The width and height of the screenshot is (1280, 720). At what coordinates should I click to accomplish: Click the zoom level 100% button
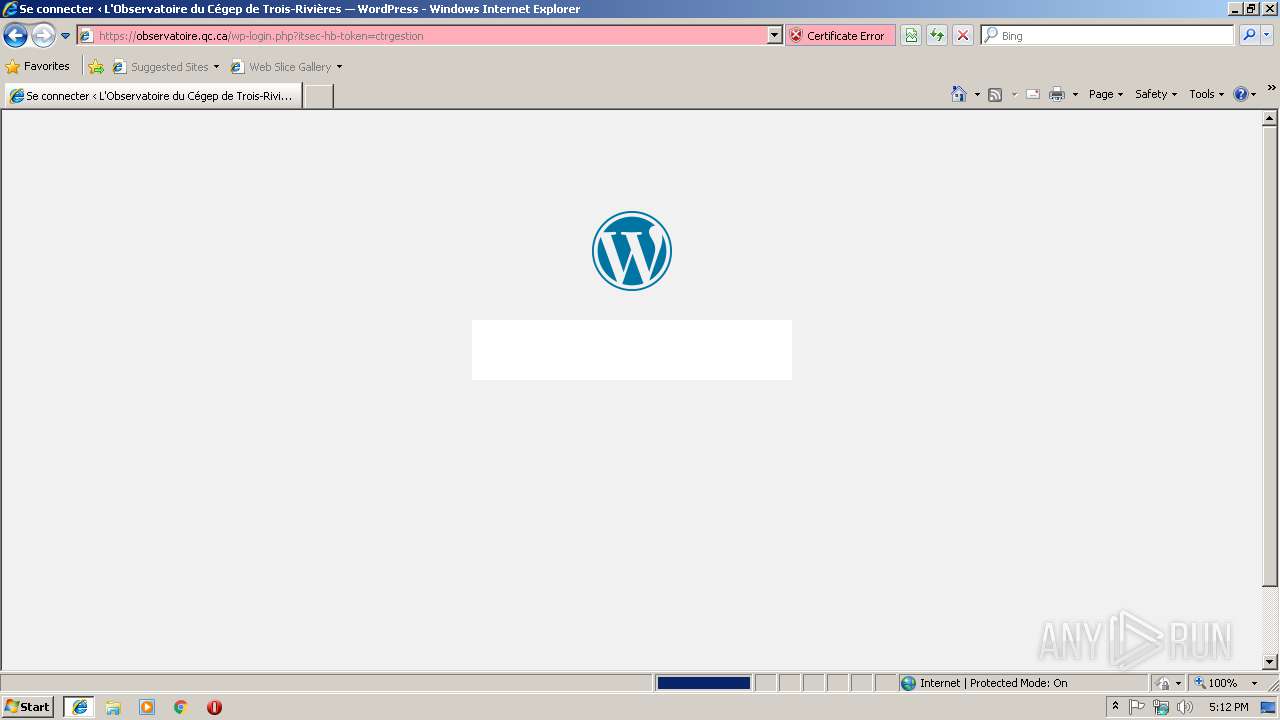(1216, 683)
